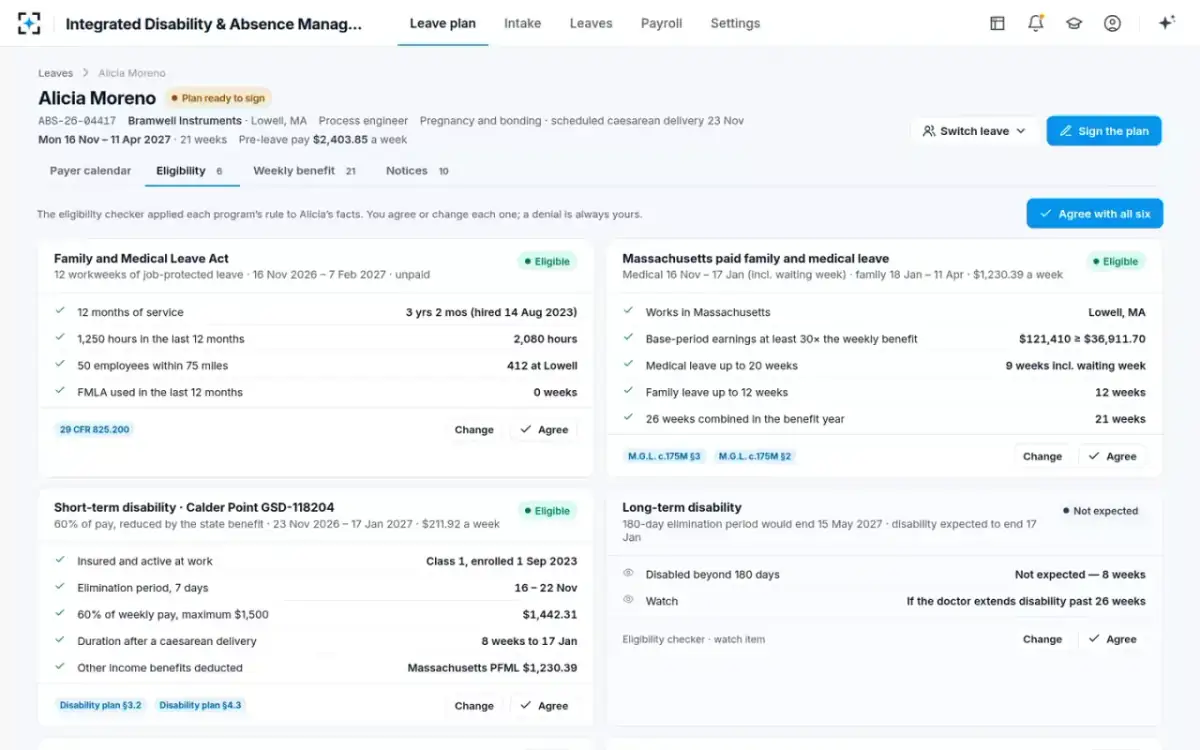Open the user account profile icon
Screen dimensions: 1200x750
coord(1112,23)
